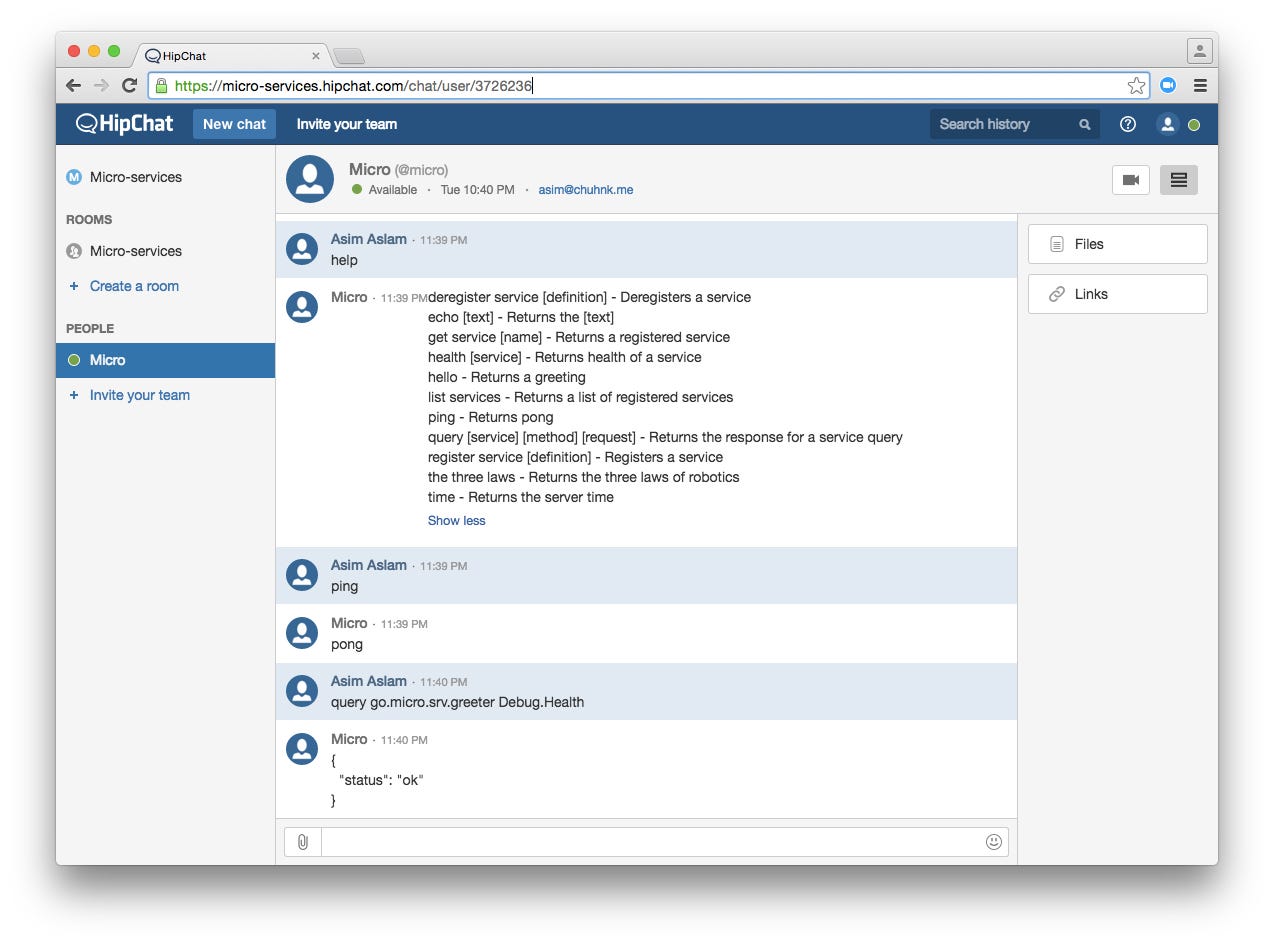Screen dimensions: 1274x945
Task: Open the help question mark icon
Action: tap(1128, 124)
